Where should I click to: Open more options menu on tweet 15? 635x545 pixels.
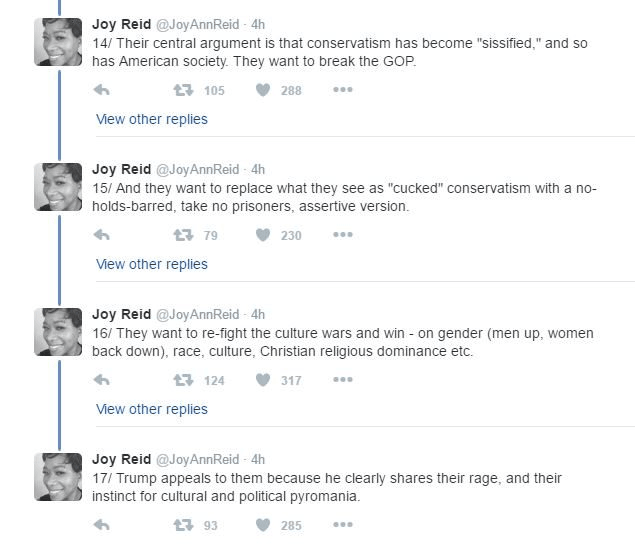pyautogui.click(x=343, y=235)
